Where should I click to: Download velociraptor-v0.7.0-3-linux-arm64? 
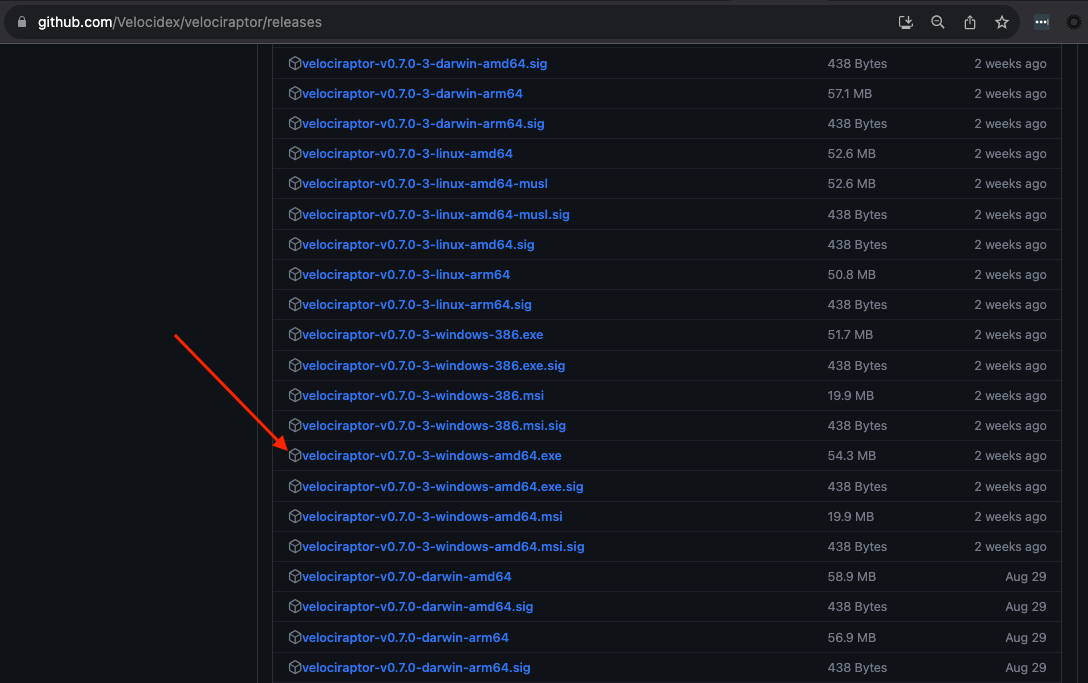click(406, 274)
